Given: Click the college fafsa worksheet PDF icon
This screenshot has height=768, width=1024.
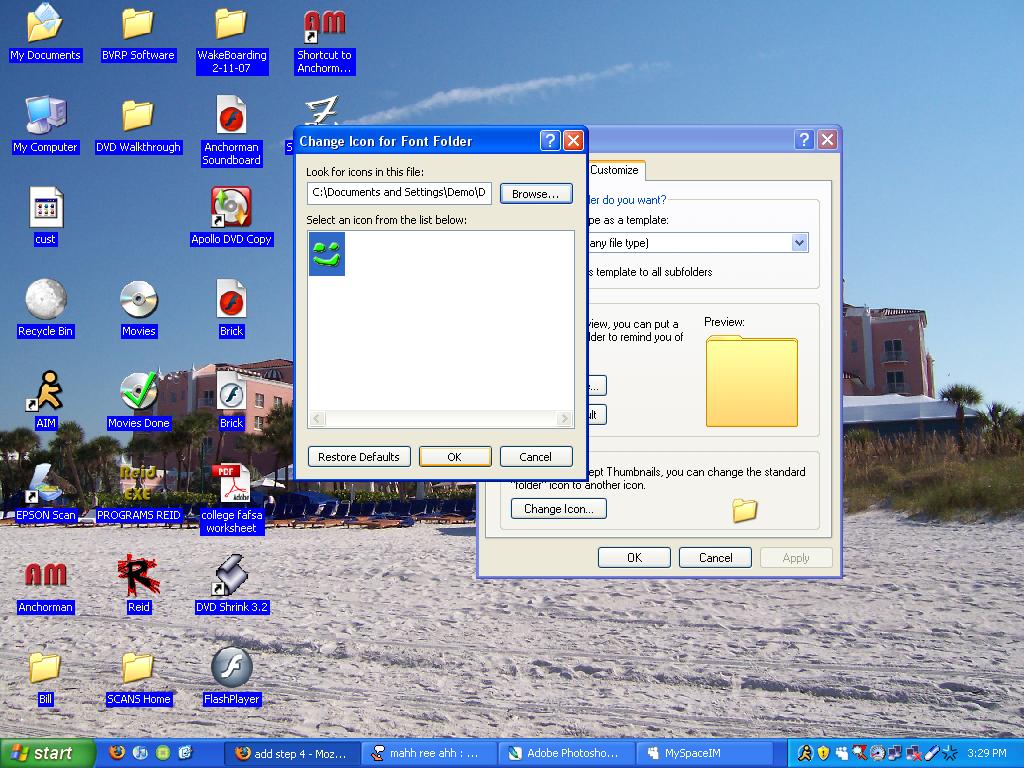Looking at the screenshot, I should 231,483.
